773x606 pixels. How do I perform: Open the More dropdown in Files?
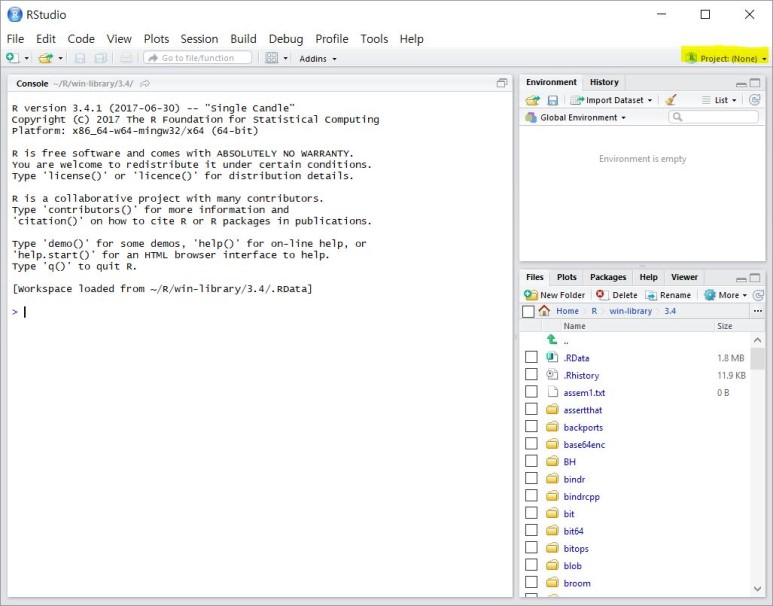pyautogui.click(x=726, y=295)
